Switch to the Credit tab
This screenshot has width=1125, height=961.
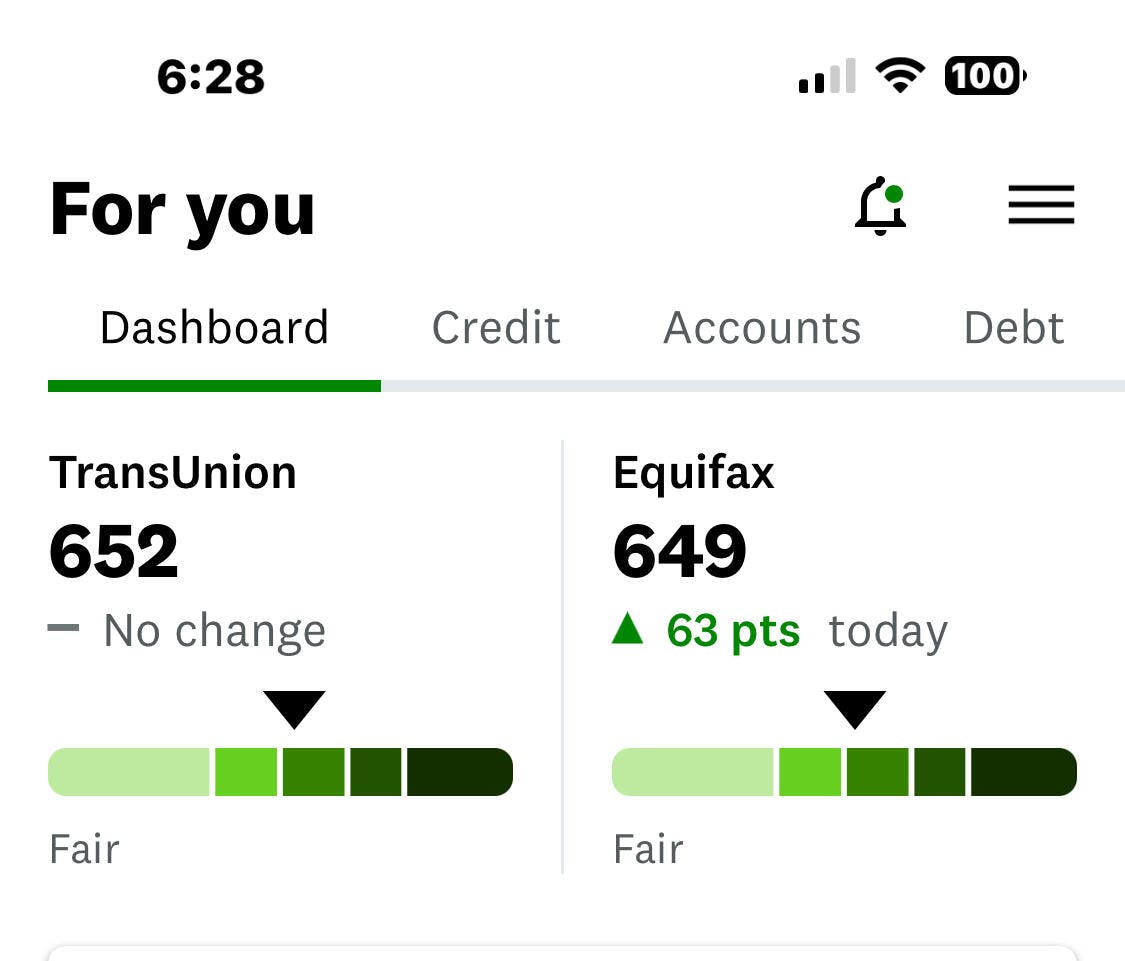coord(496,329)
